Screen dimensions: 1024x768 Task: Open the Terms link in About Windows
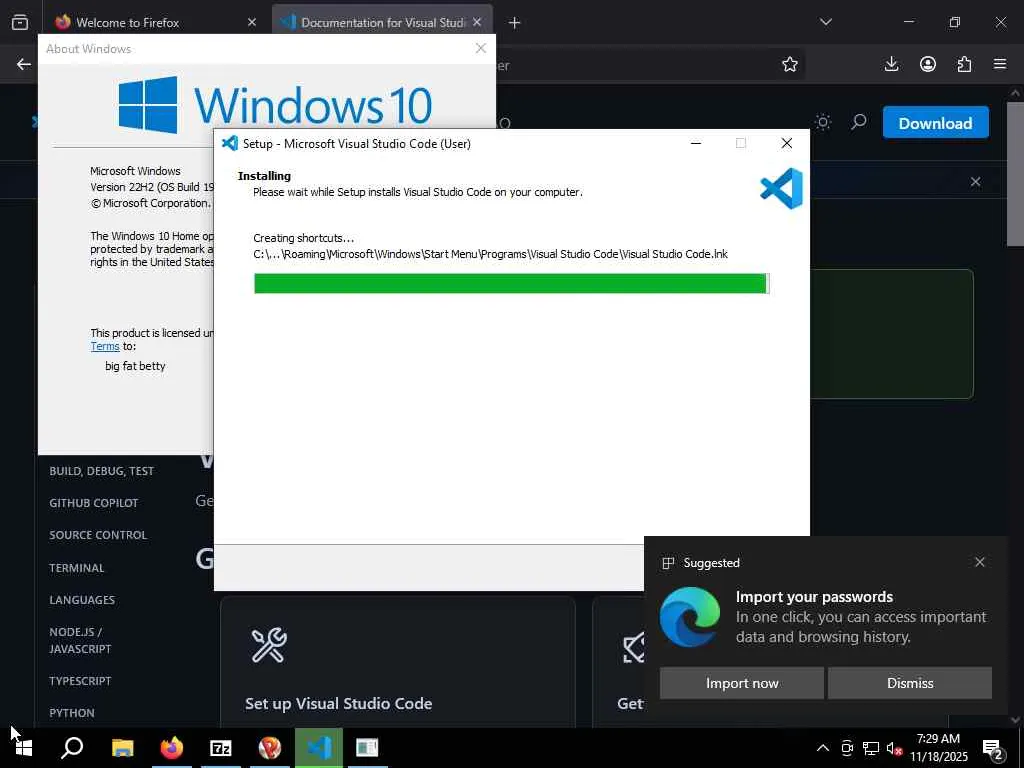[105, 347]
